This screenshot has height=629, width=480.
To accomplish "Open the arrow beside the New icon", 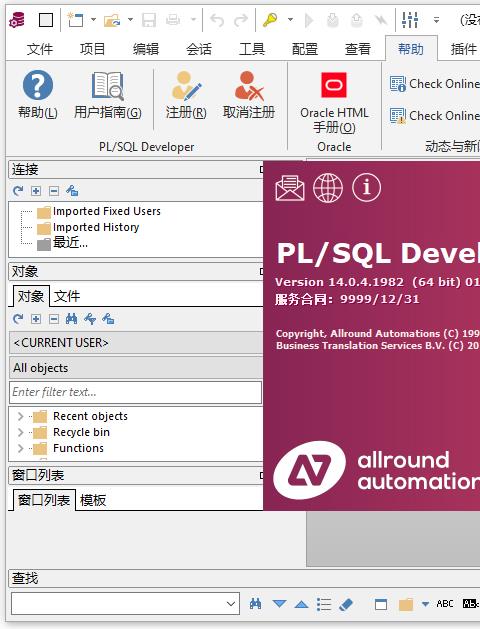I will (x=93, y=19).
